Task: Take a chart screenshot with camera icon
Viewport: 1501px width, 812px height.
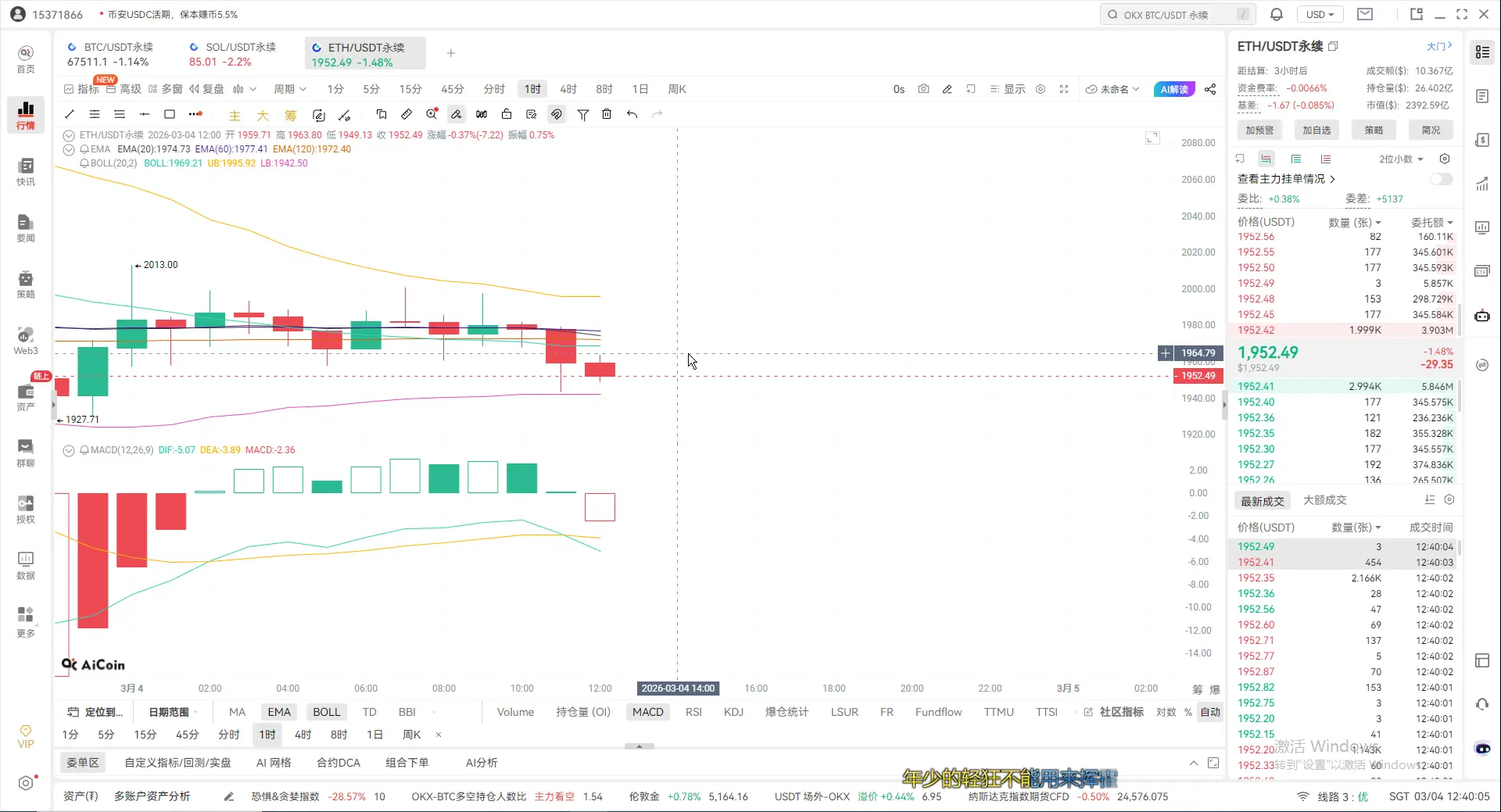Action: pos(923,89)
